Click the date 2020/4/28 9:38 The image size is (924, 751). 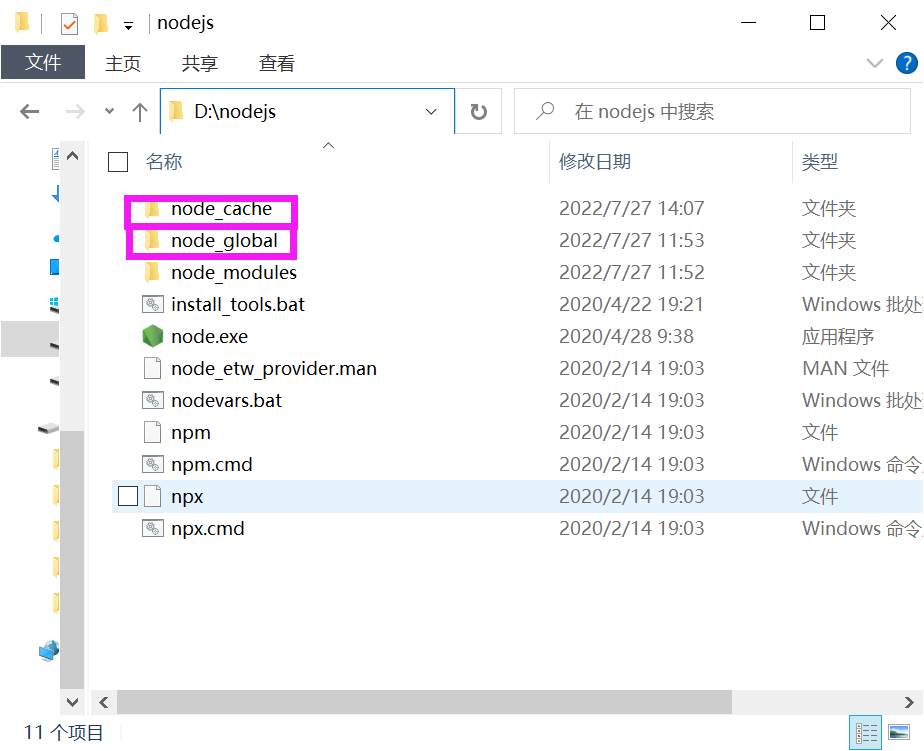626,336
